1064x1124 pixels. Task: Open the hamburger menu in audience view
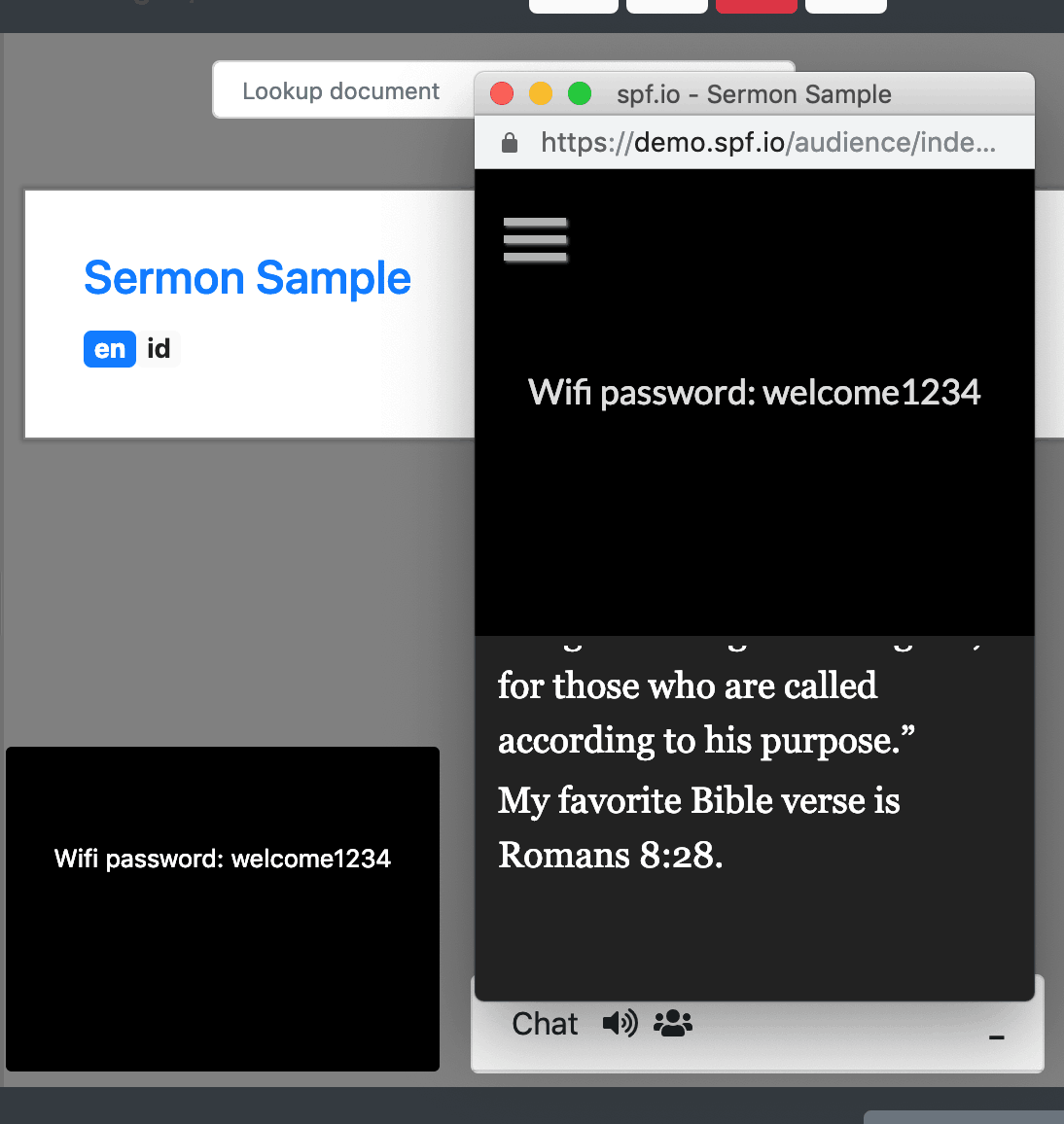[x=535, y=239]
